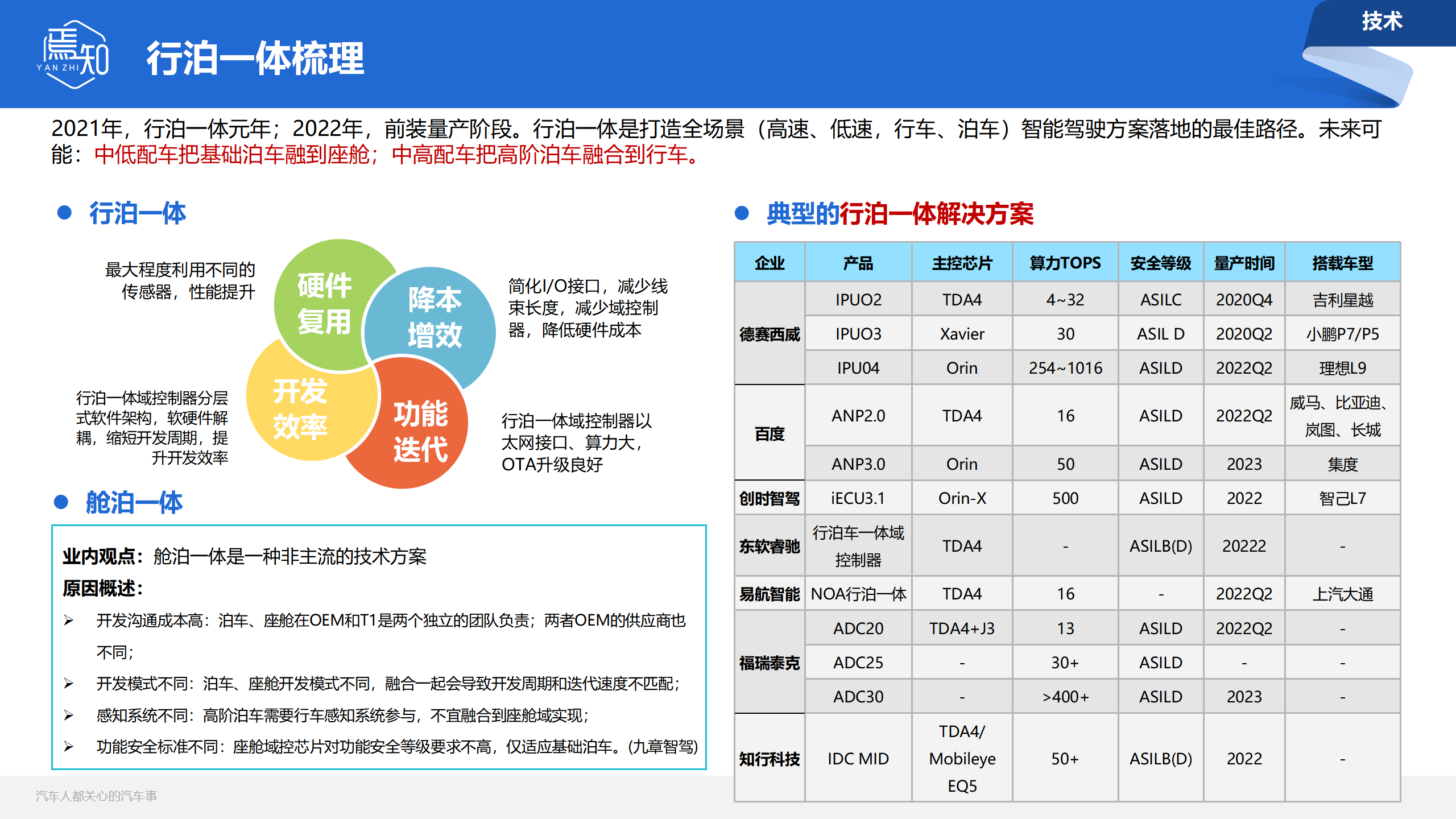Screen dimensions: 1456x819
Task: Click the 20222 production time cell
Action: (1244, 546)
